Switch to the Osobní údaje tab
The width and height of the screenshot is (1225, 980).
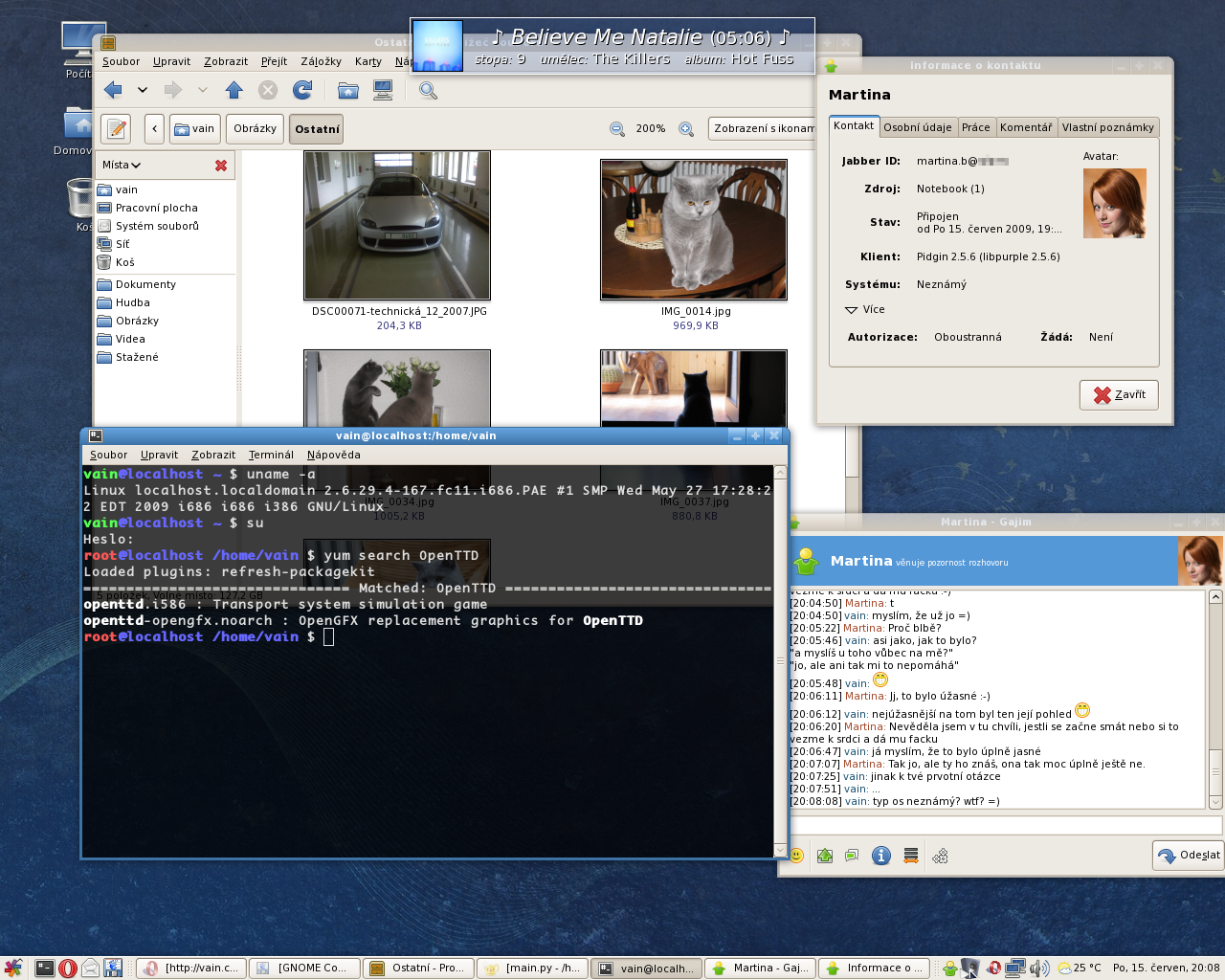pos(917,127)
